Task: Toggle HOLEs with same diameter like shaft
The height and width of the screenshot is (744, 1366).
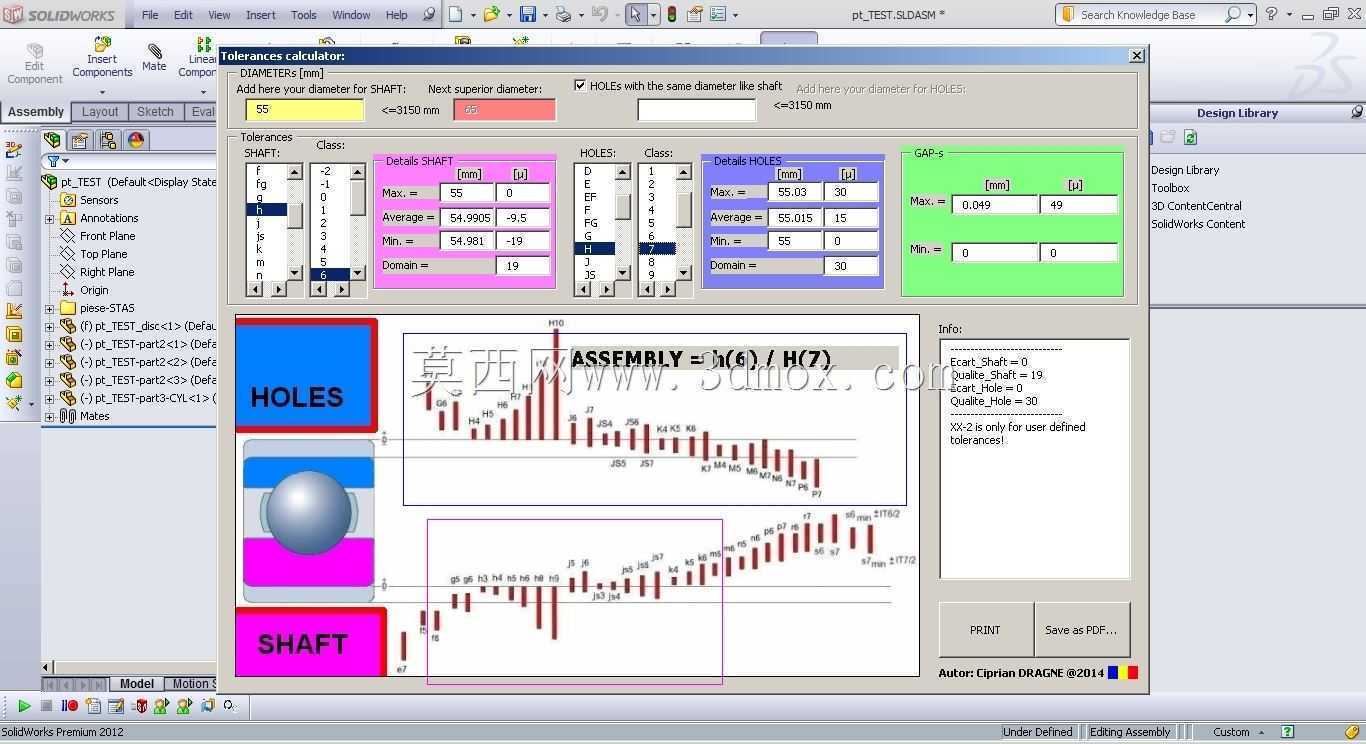Action: click(580, 86)
